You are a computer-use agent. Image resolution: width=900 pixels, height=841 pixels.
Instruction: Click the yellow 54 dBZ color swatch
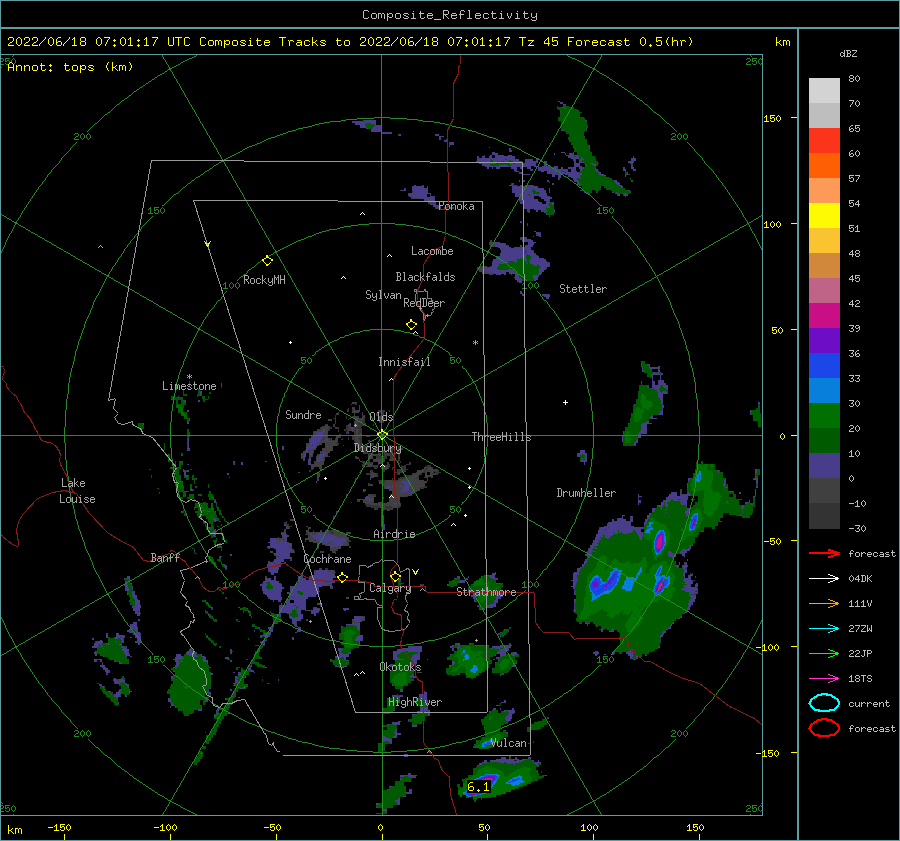(x=824, y=215)
